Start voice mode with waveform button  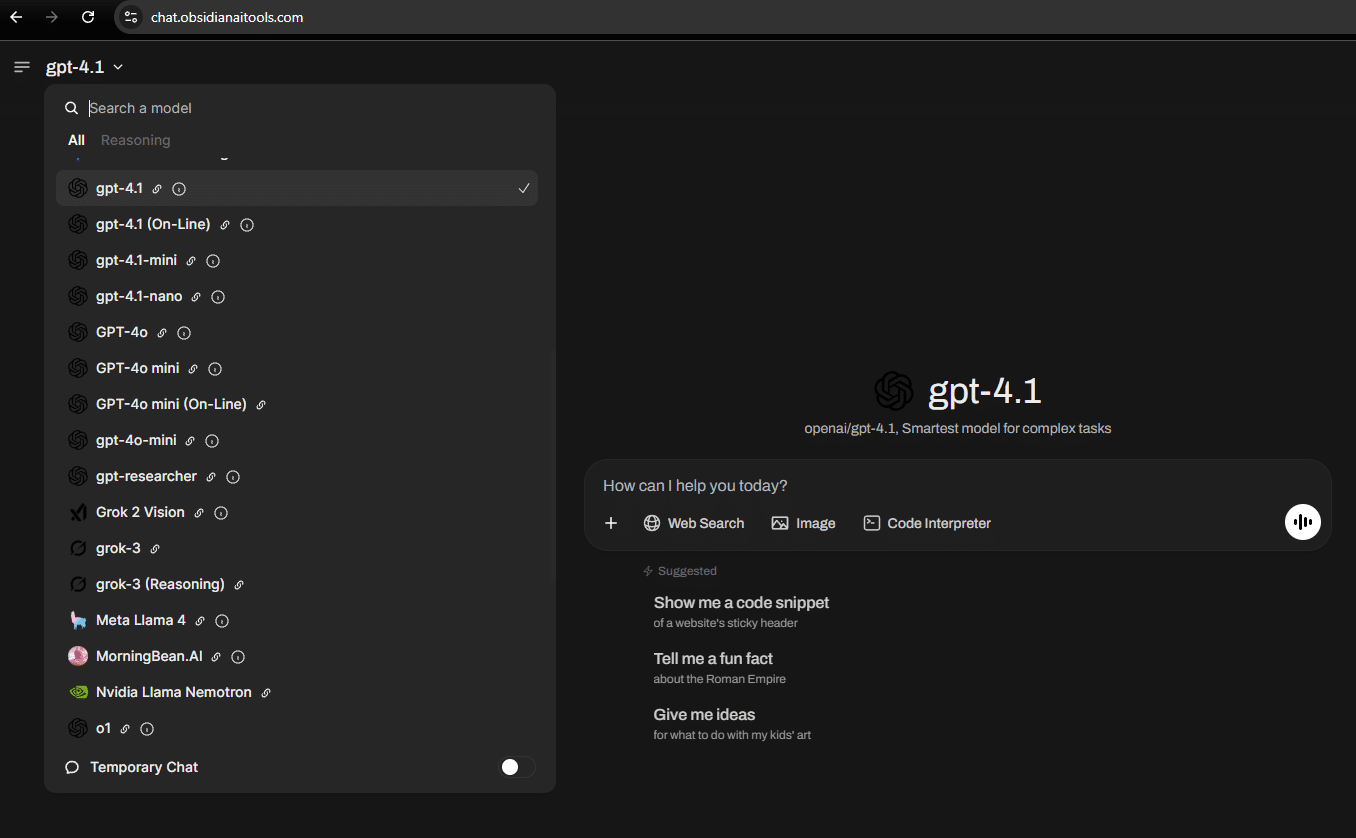click(1303, 522)
